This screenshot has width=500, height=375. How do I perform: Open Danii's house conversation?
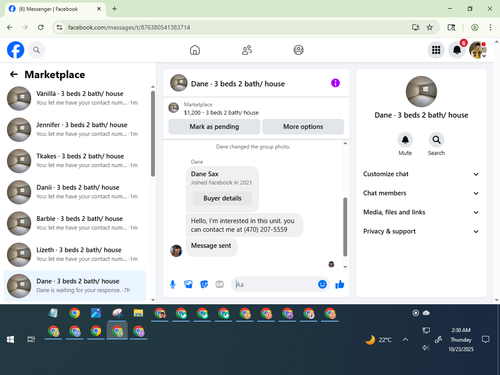pos(75,192)
